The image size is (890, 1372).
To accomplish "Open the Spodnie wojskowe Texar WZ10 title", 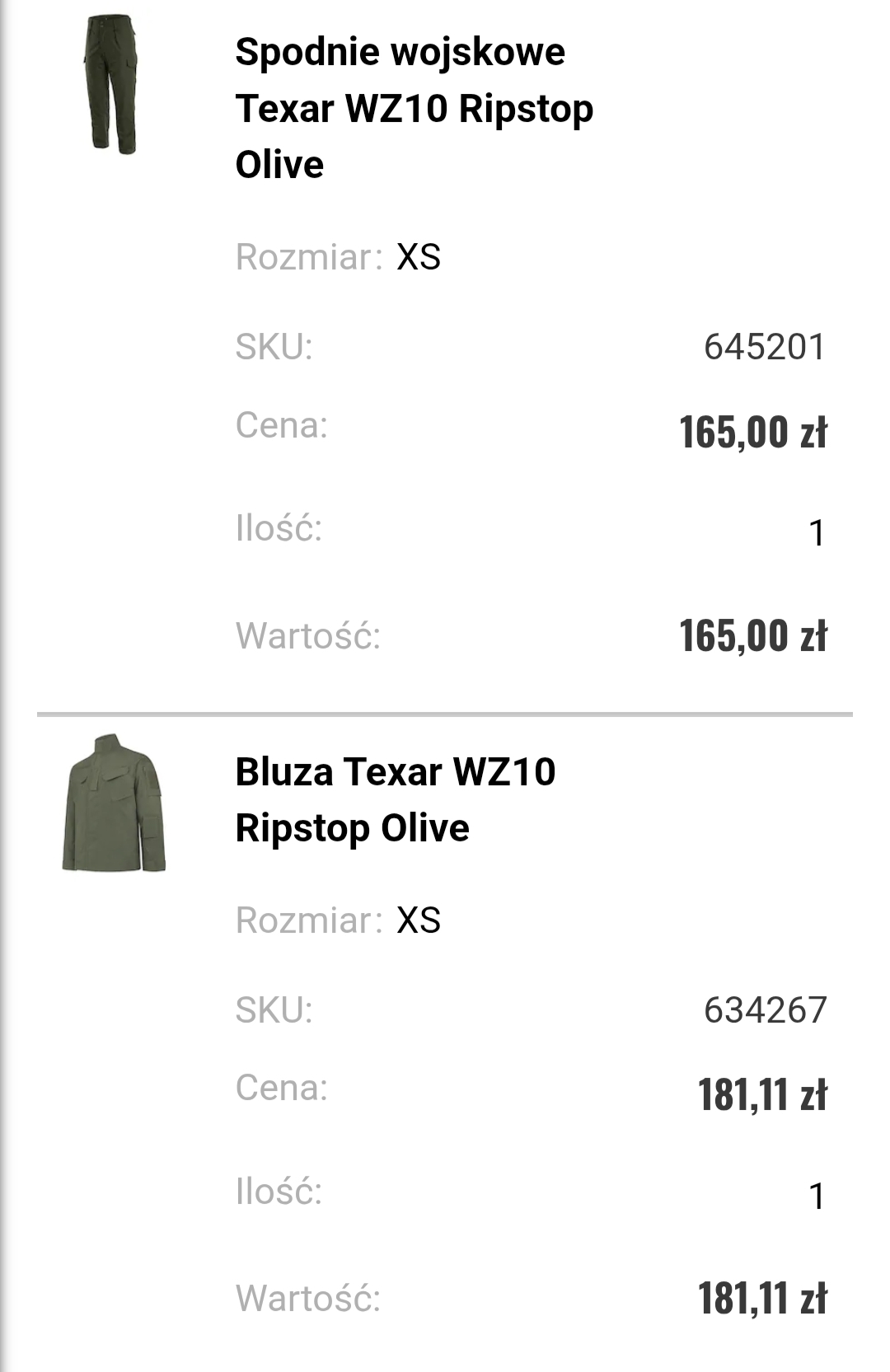I will pyautogui.click(x=414, y=108).
